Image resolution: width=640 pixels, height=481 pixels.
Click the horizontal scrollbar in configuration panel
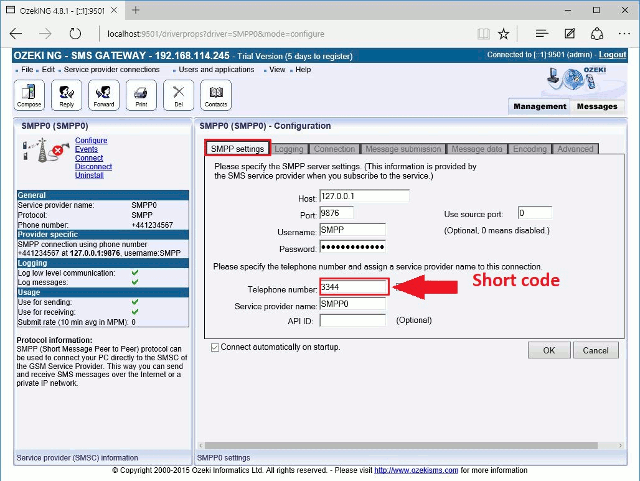[x=401, y=445]
